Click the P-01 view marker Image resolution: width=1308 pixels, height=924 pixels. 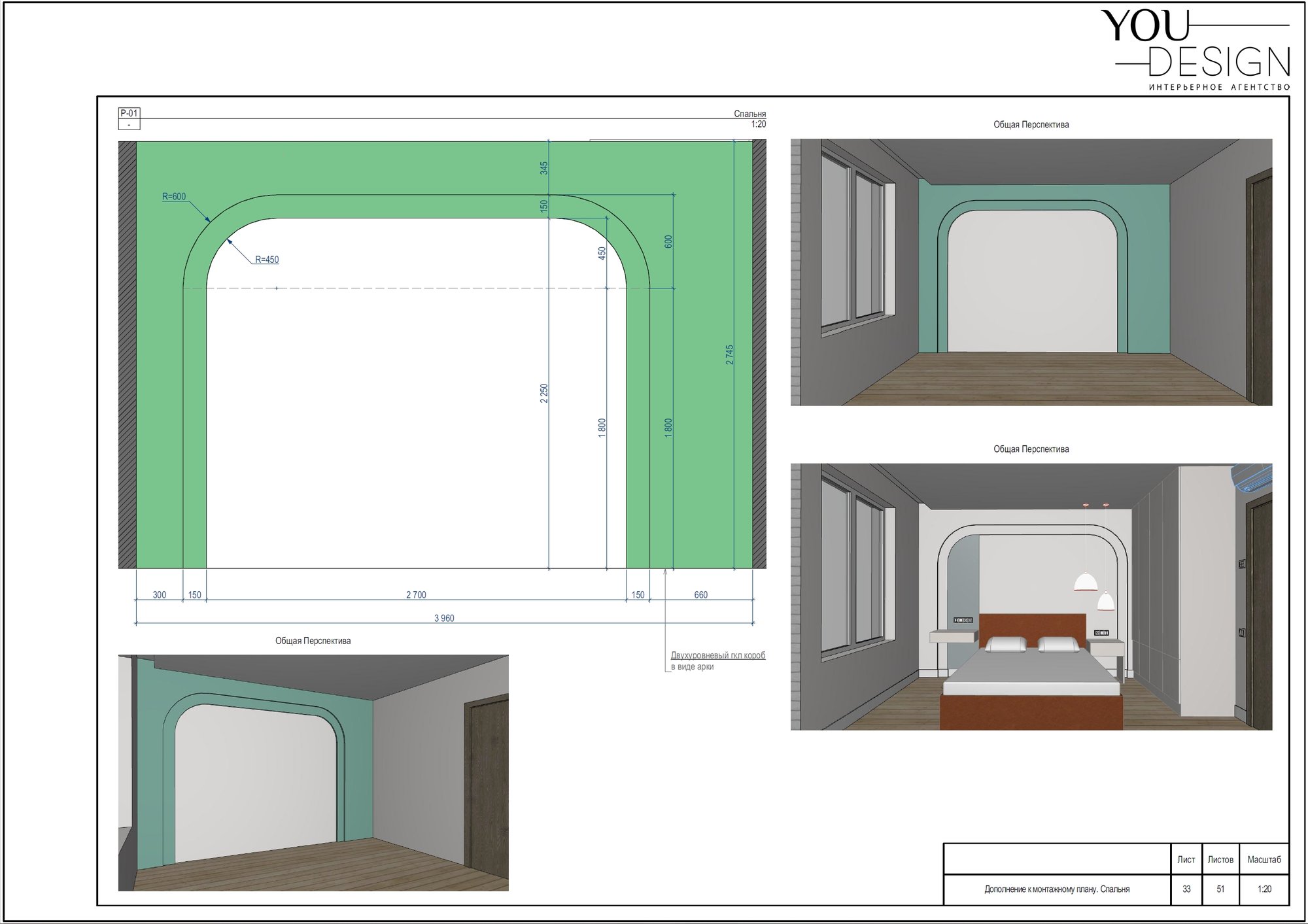(129, 113)
